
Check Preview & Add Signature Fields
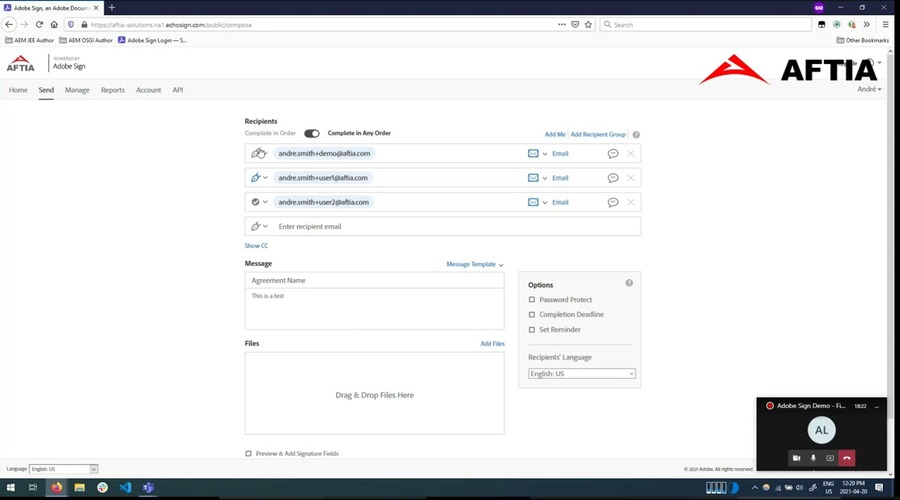coord(249,454)
